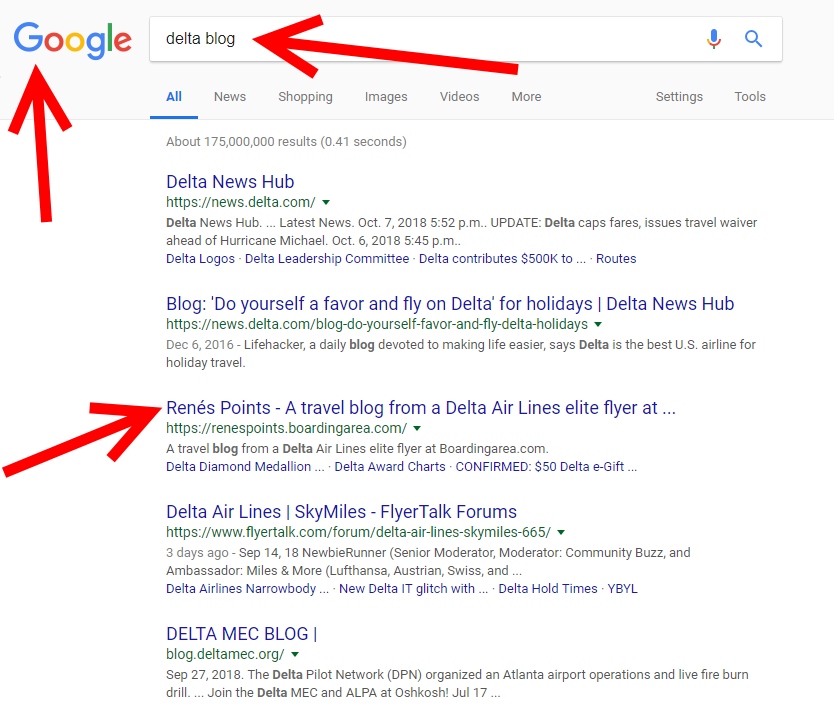Open the More results menu
The image size is (834, 714).
(526, 96)
